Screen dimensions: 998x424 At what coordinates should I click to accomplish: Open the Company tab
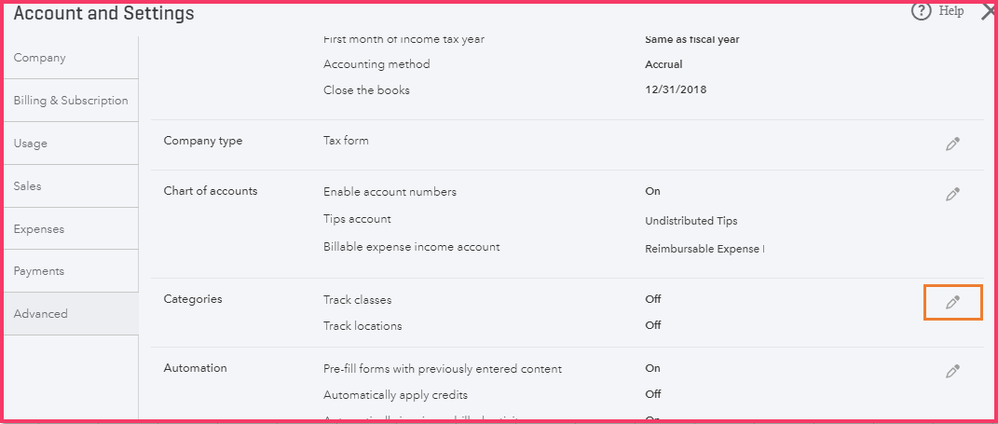click(x=40, y=58)
